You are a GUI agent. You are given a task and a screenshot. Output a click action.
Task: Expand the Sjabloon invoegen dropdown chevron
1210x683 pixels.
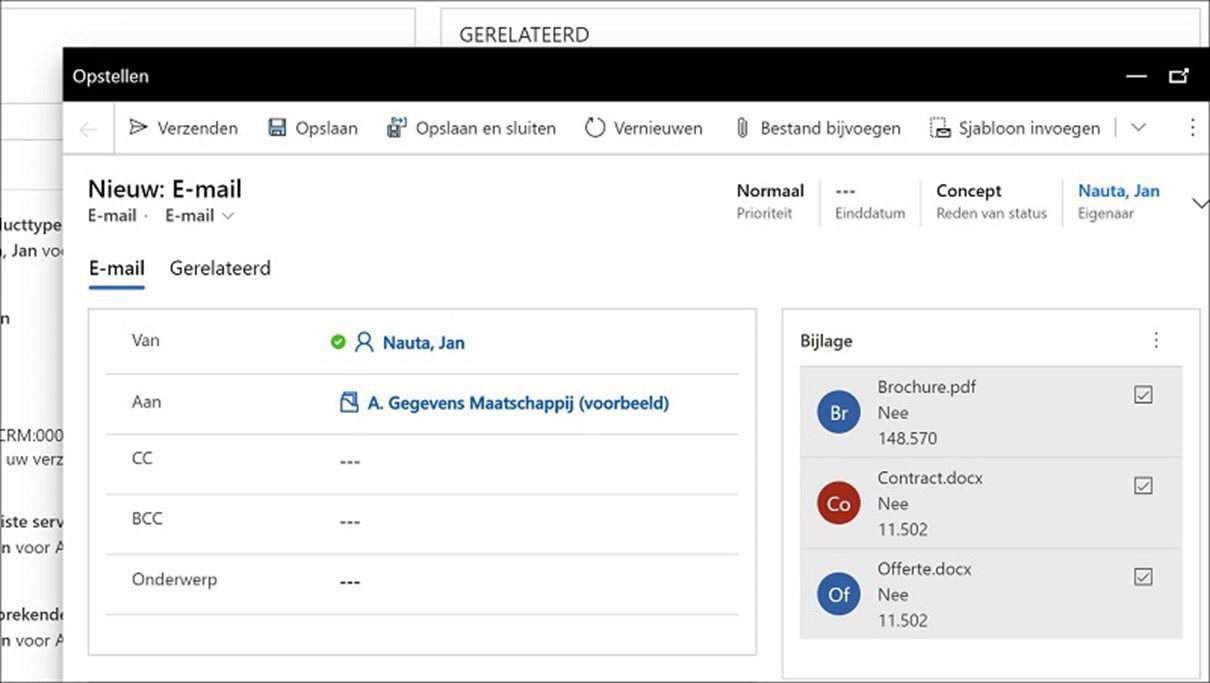[1137, 128]
